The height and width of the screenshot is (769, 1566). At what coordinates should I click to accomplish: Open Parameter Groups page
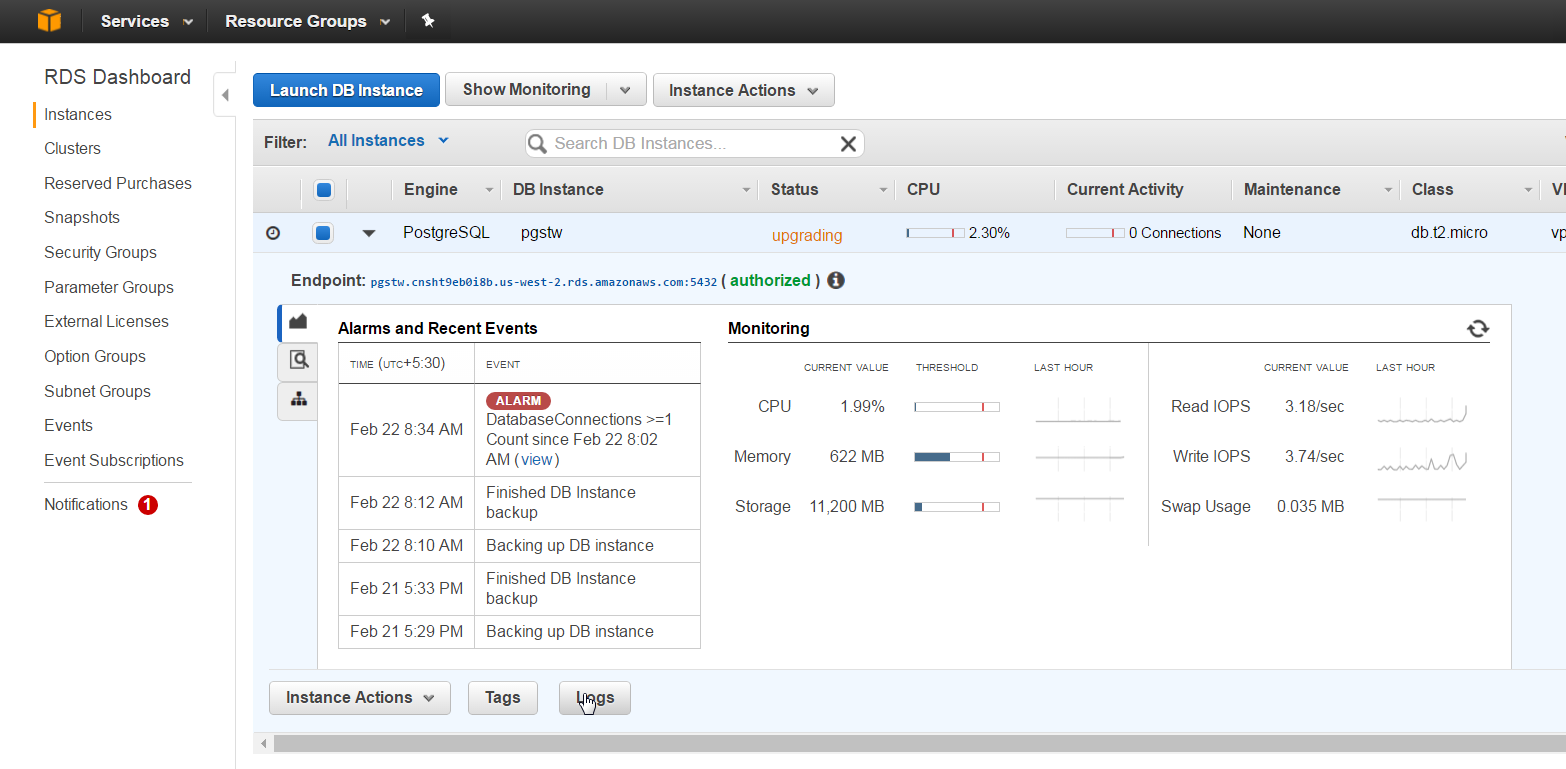click(109, 288)
